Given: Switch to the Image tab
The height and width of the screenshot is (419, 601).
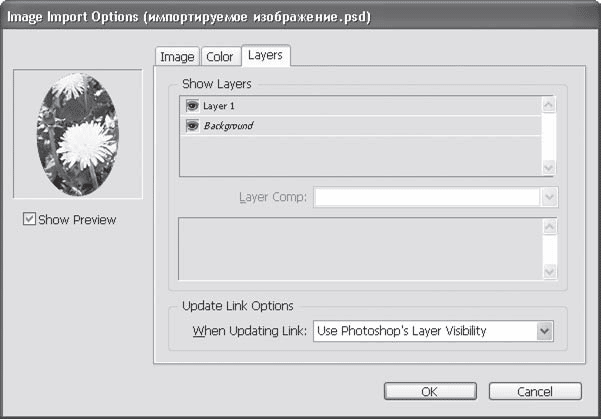Looking at the screenshot, I should pos(177,57).
